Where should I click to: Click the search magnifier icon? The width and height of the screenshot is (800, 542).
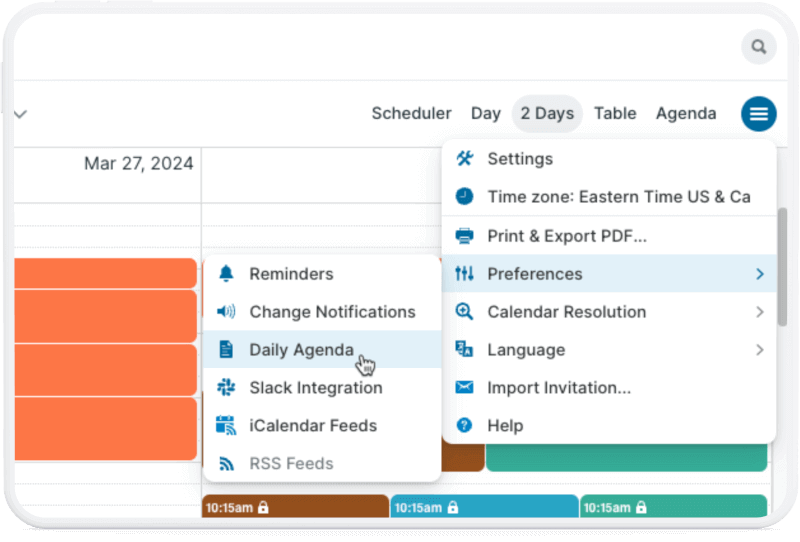pyautogui.click(x=758, y=47)
